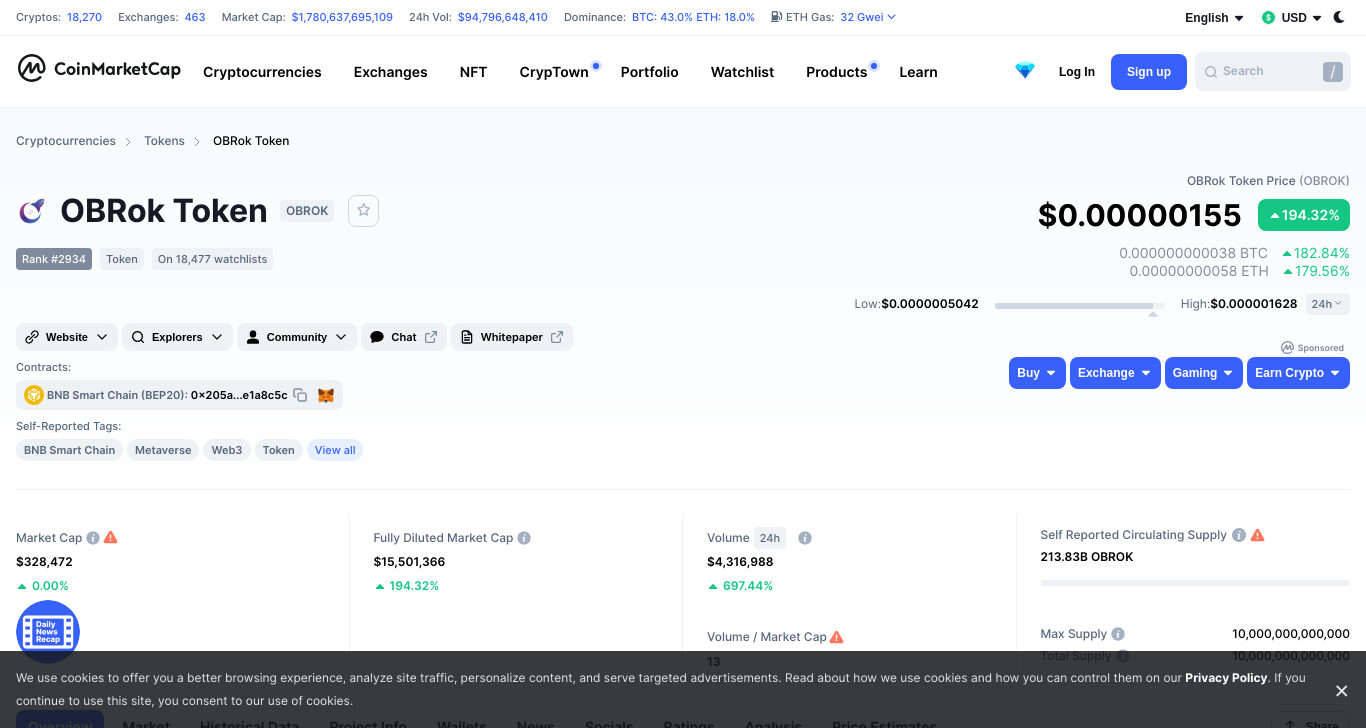This screenshot has width=1366, height=728.
Task: Open CrypTown menu
Action: tap(554, 72)
